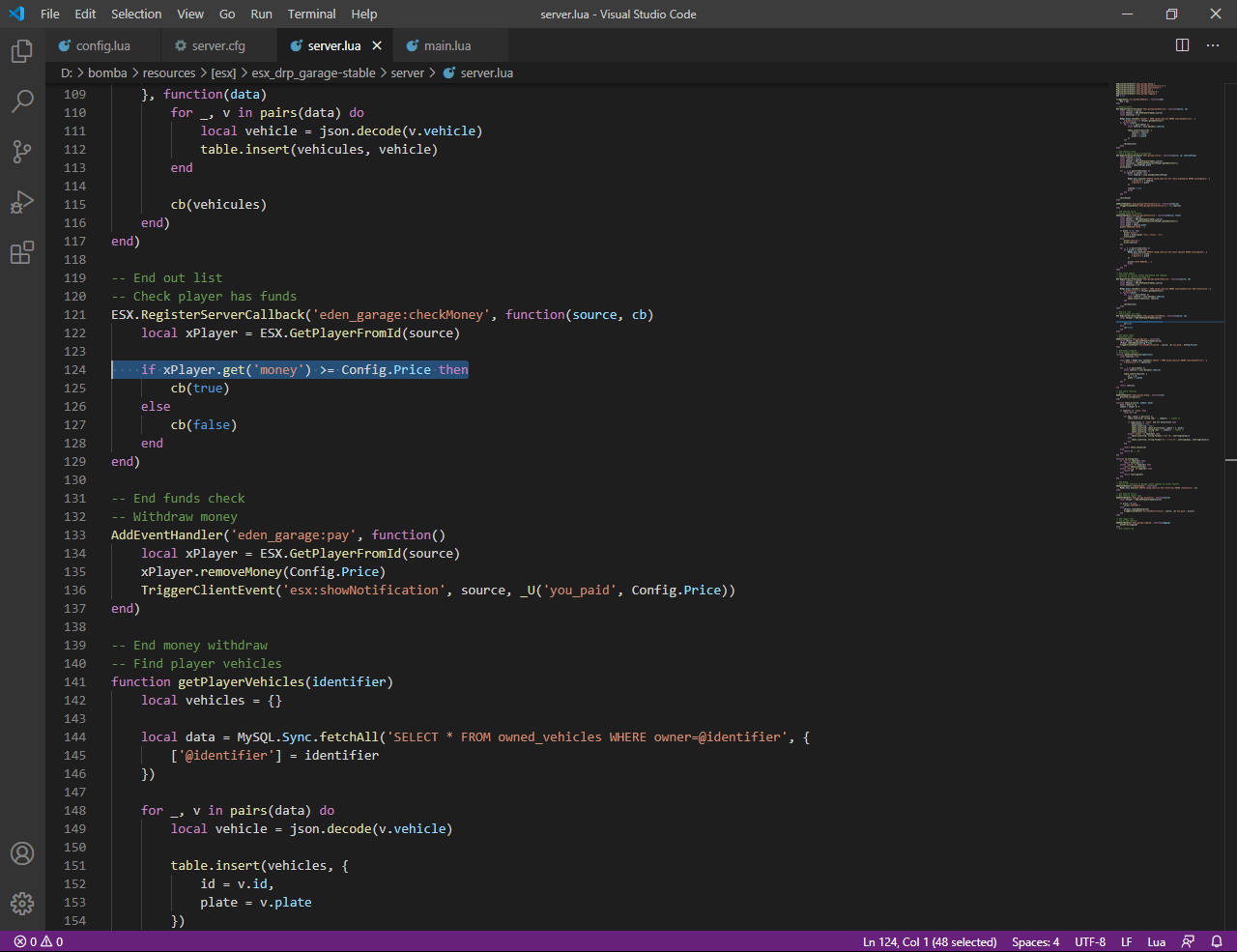Change indentation via Spaces: 4
Image resolution: width=1237 pixels, height=952 pixels.
[1036, 941]
